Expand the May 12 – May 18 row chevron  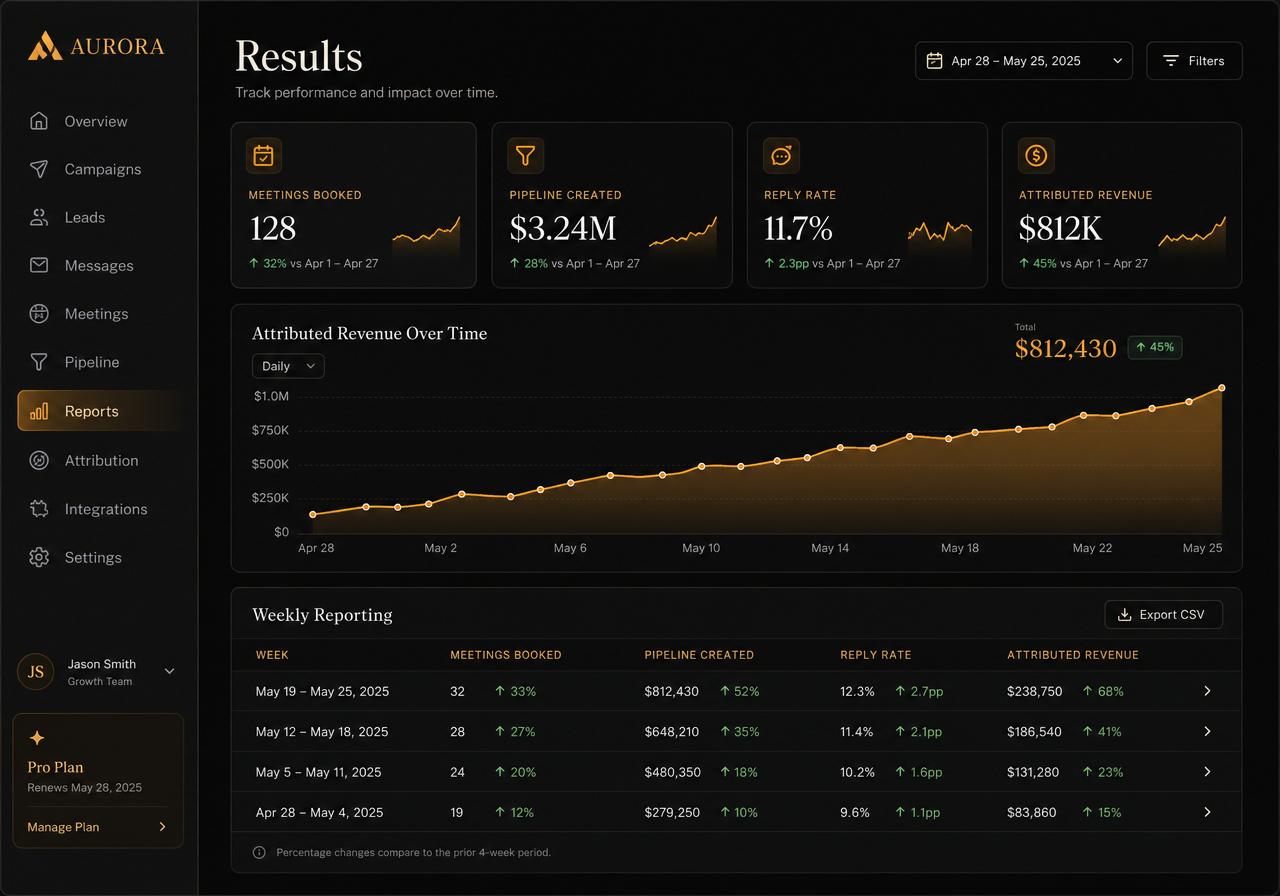[1207, 731]
